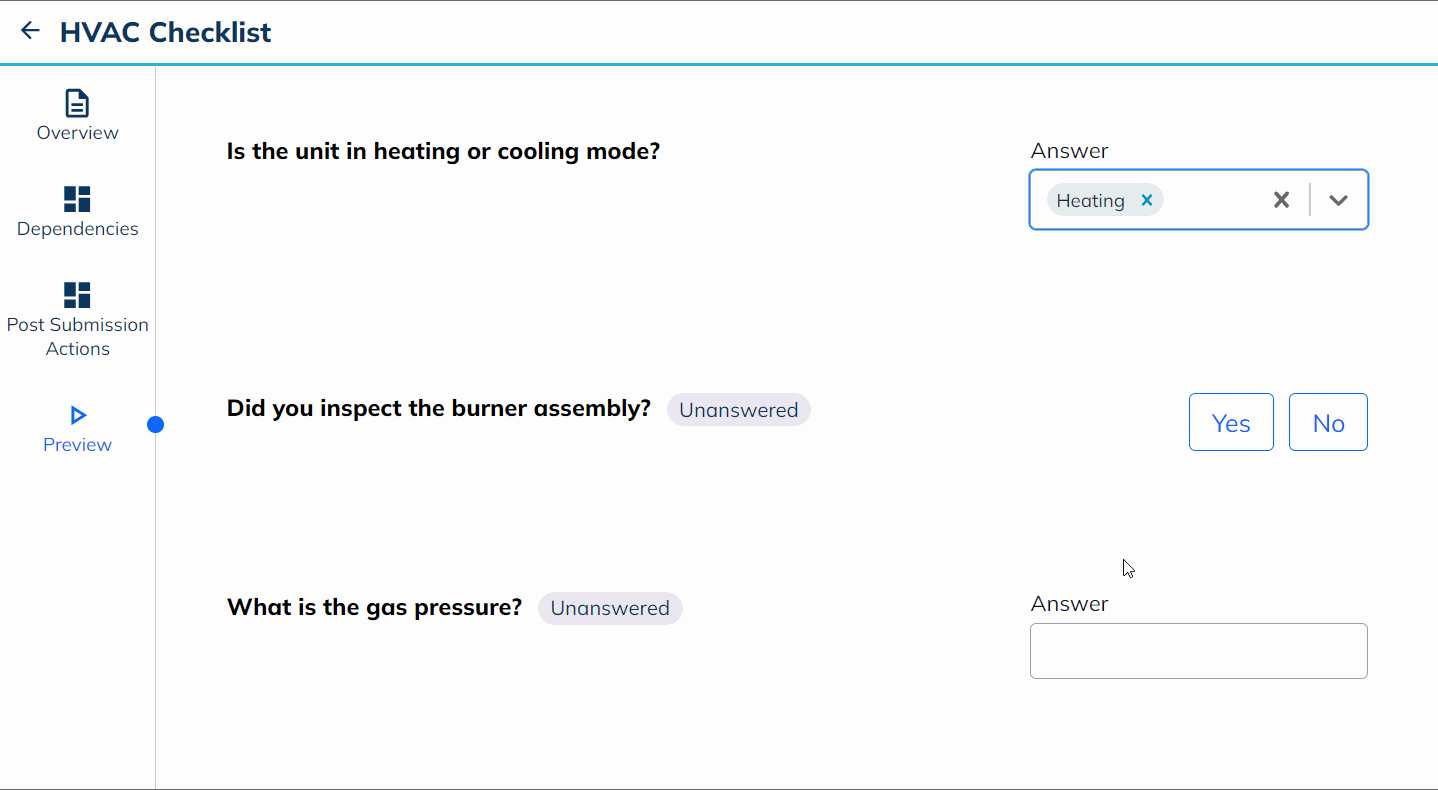Screen dimensions: 1438x790
Task: Click the Post Submission Actions icon
Action: (x=77, y=295)
